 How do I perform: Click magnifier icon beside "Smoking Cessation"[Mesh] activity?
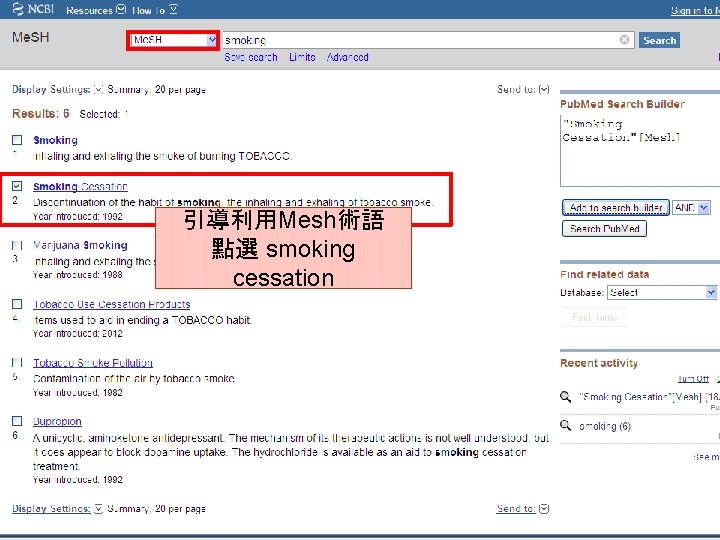click(x=565, y=397)
